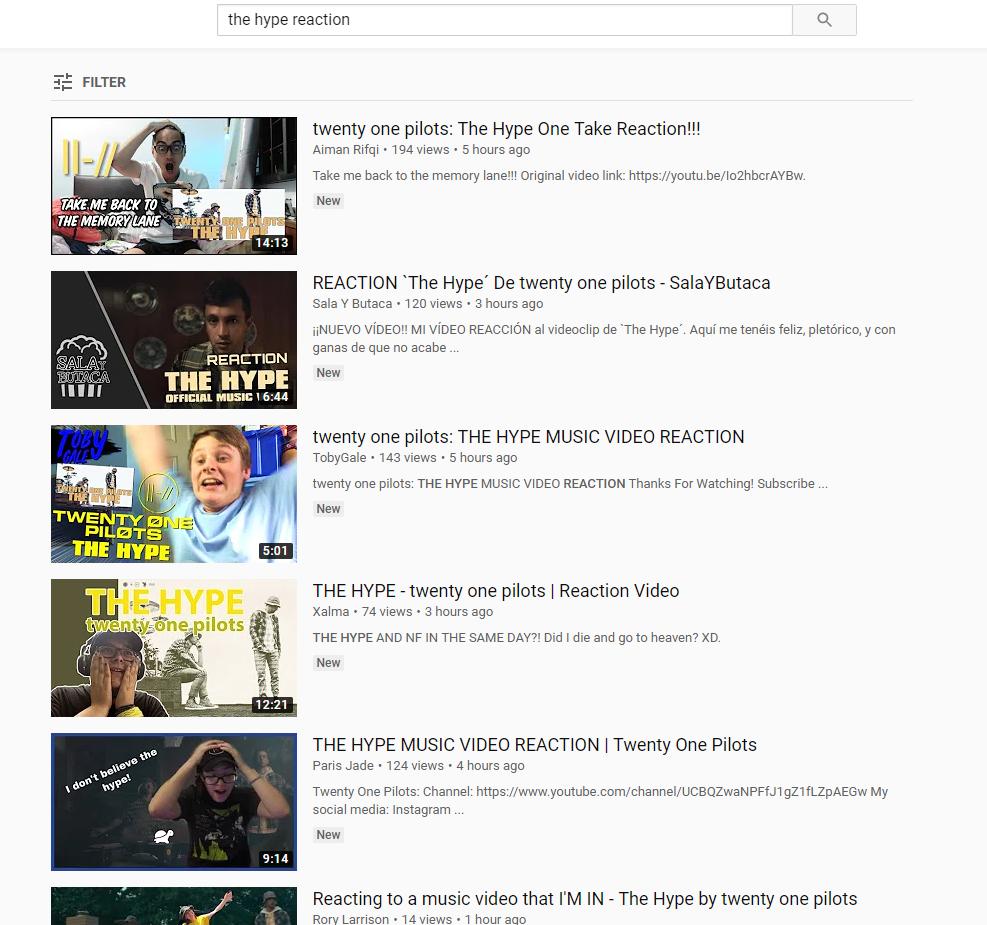Visit the Xalma channel

point(330,612)
